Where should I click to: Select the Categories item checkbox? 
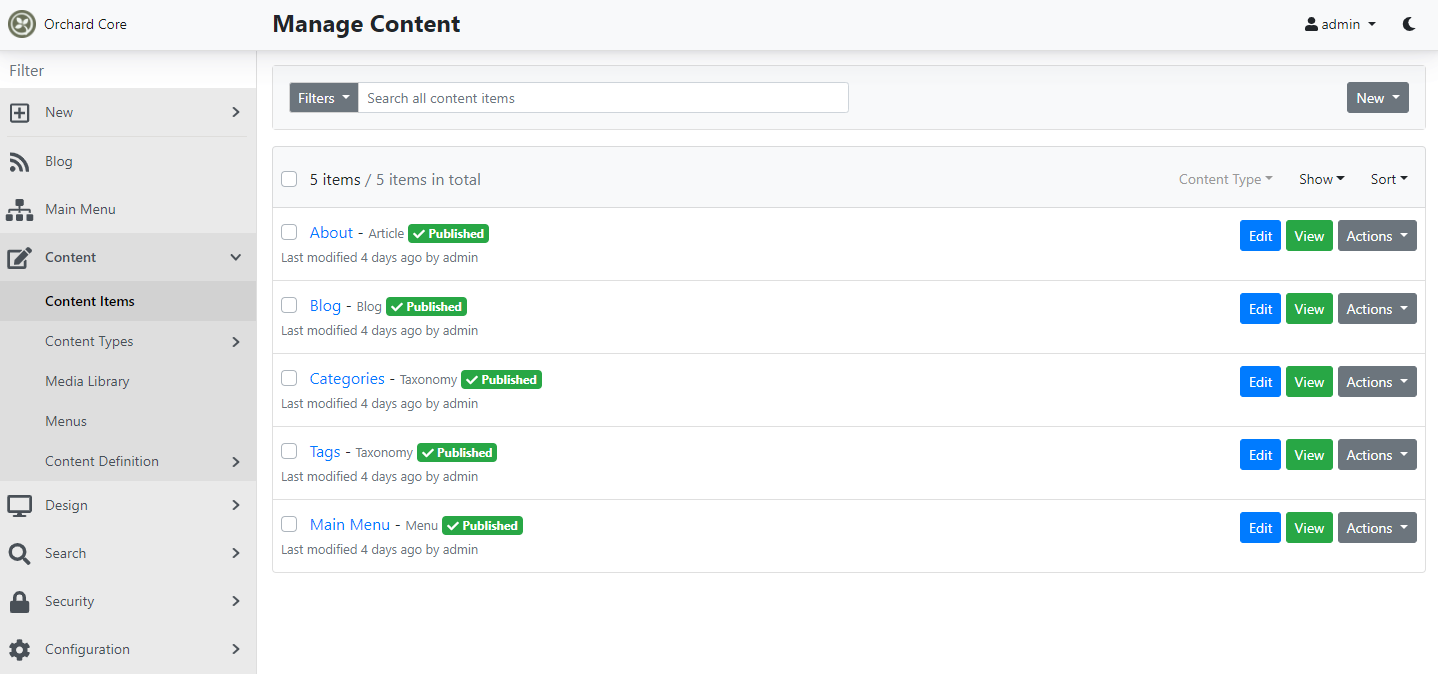pos(289,378)
